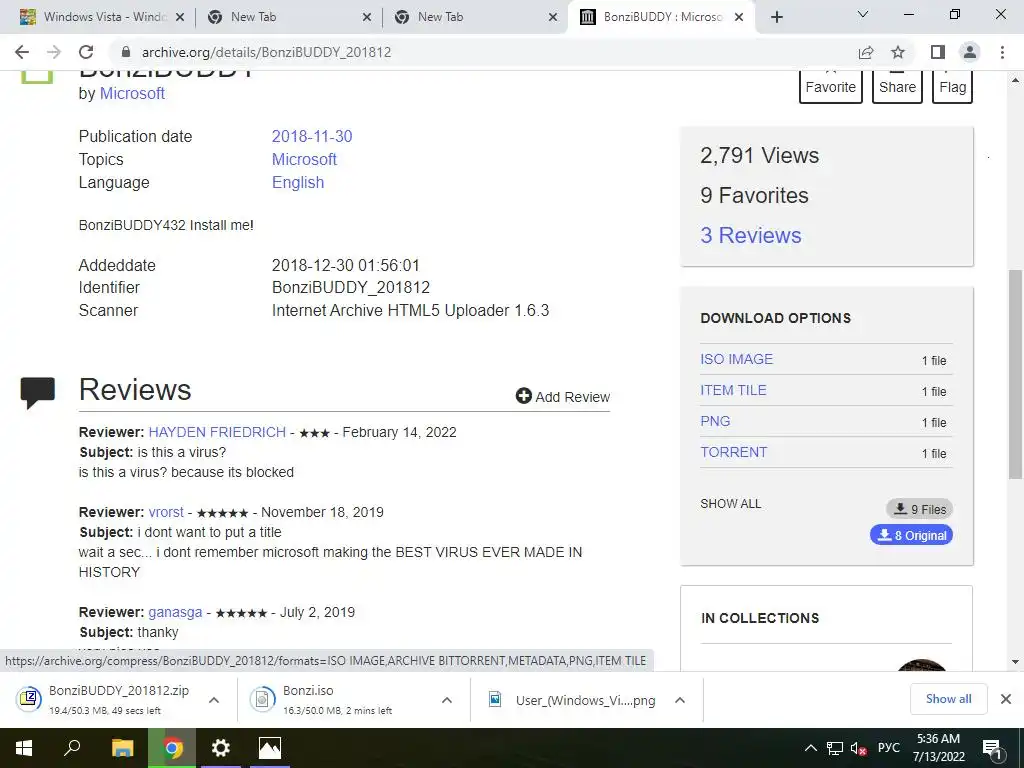1024x768 pixels.
Task: Open the Windows Start menu
Action: click(x=24, y=748)
